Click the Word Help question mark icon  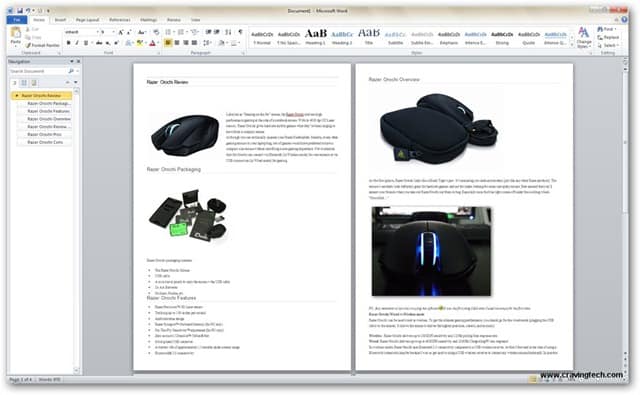coord(624,20)
